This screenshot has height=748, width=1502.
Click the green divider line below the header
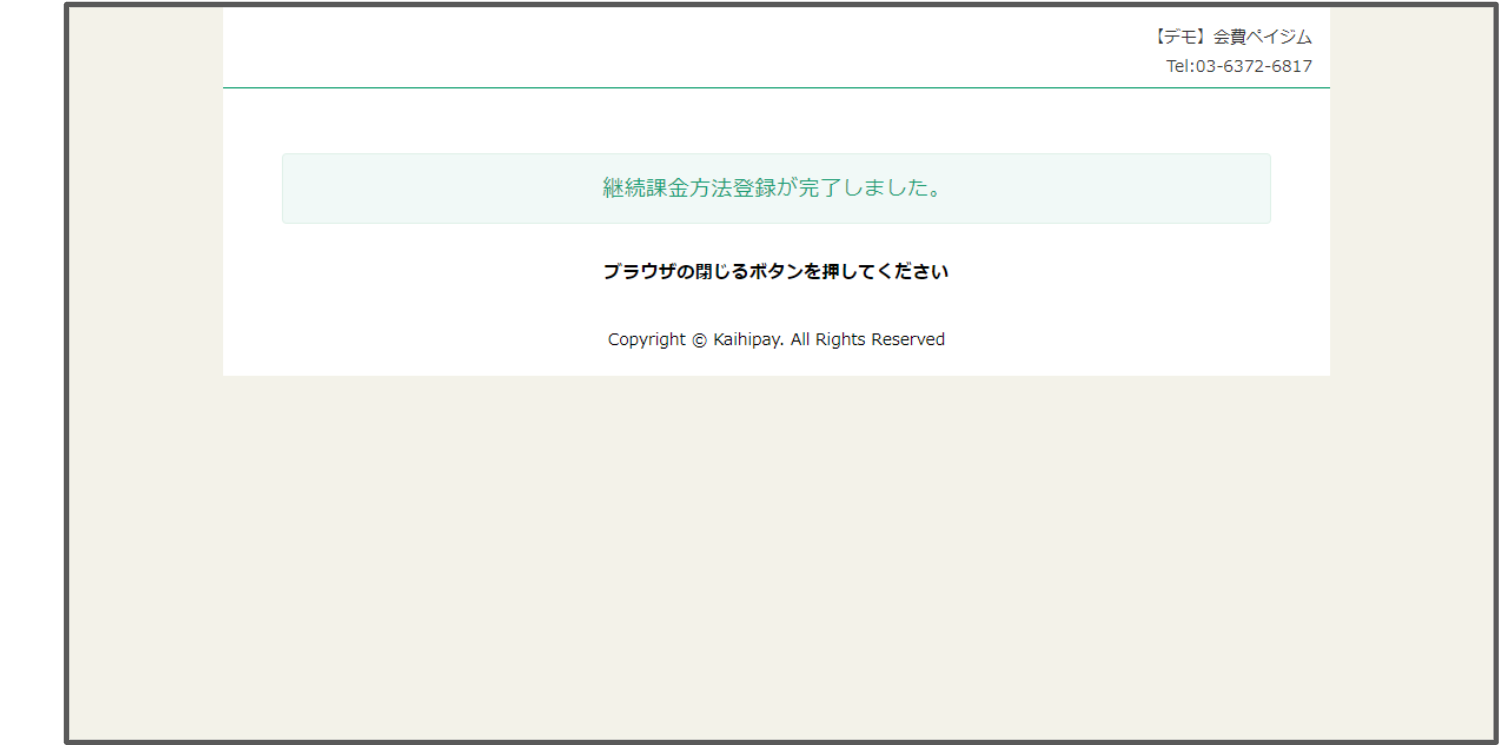[x=776, y=88]
